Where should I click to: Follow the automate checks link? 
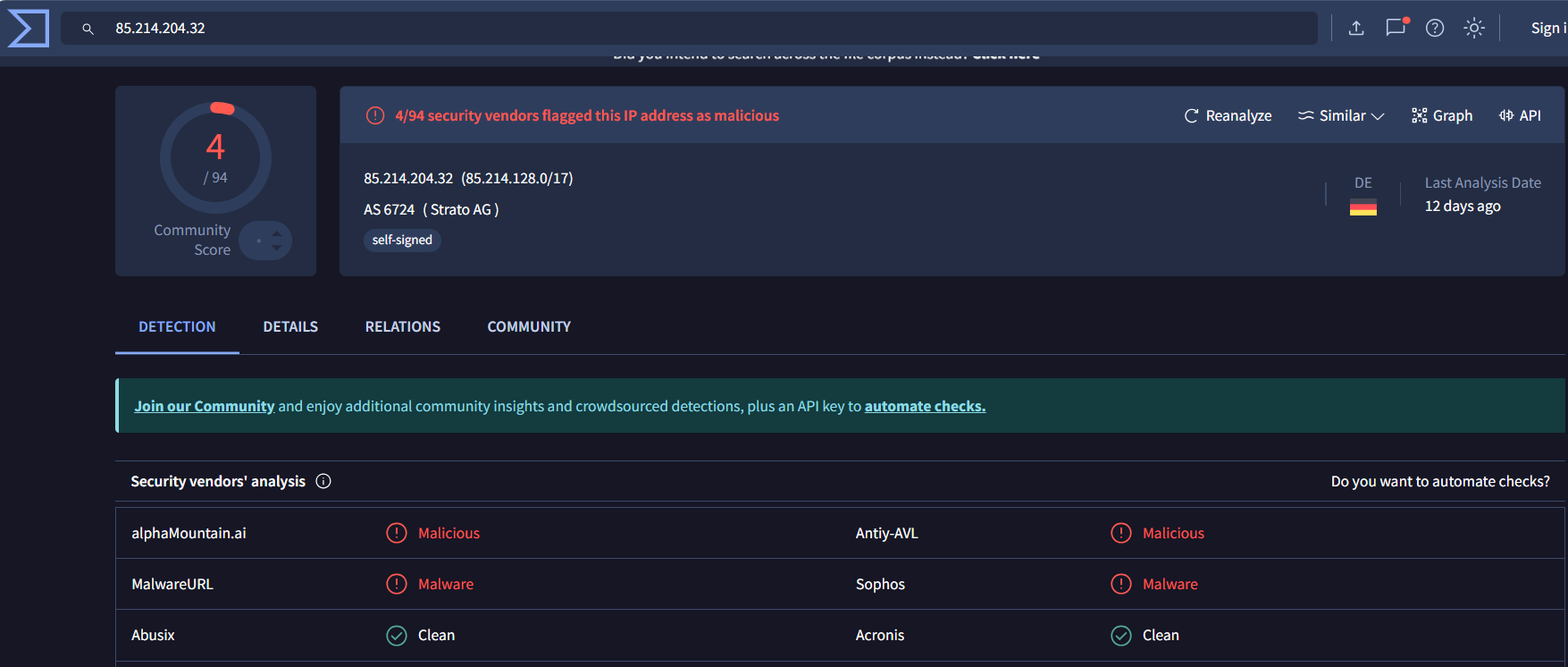point(925,406)
